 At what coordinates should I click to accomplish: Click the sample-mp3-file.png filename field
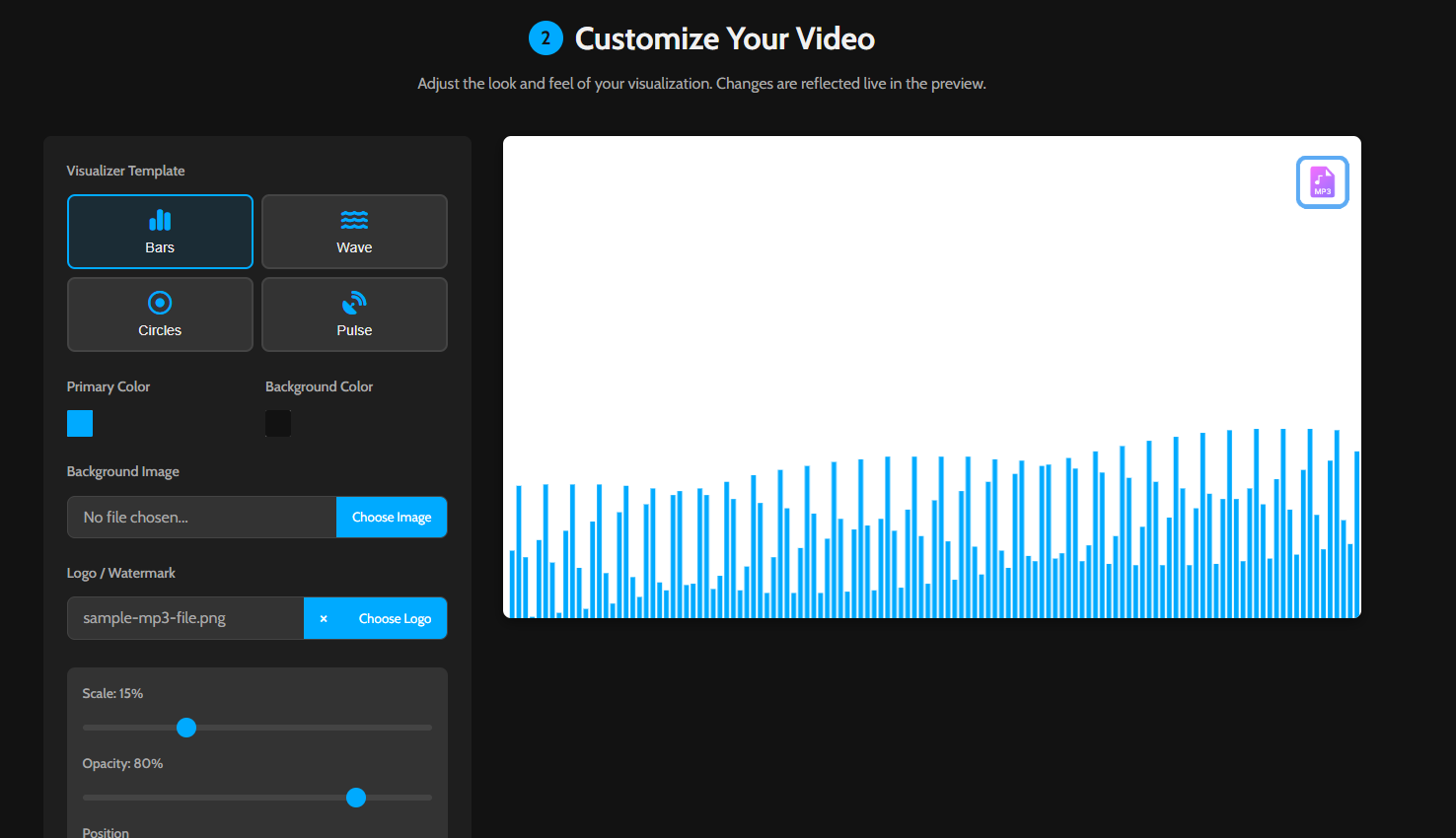(184, 618)
